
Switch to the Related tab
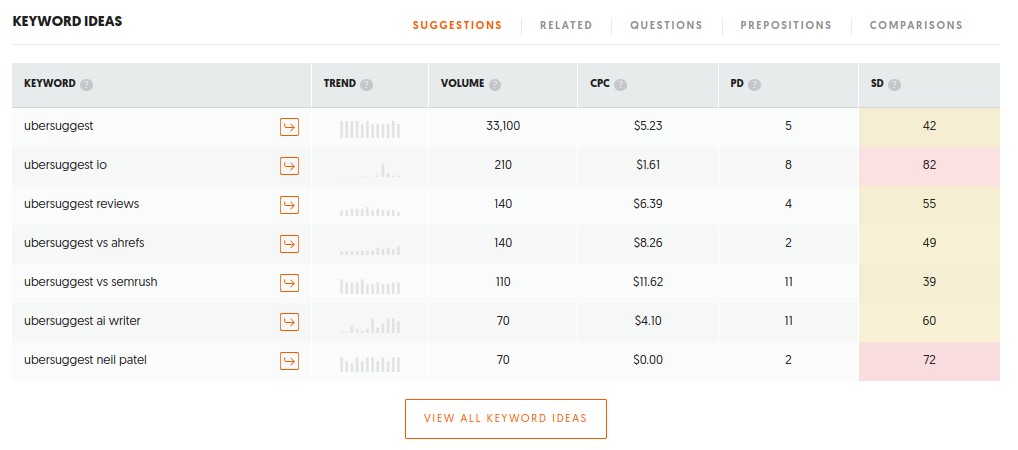[566, 25]
